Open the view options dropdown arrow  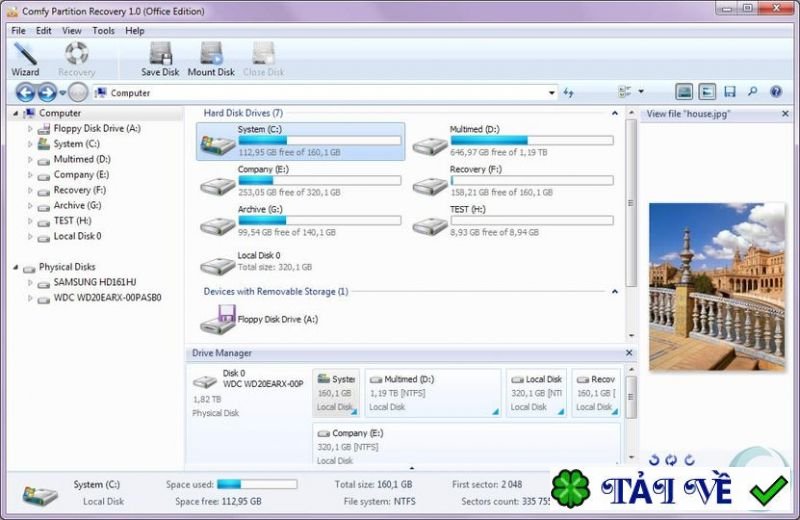click(641, 92)
